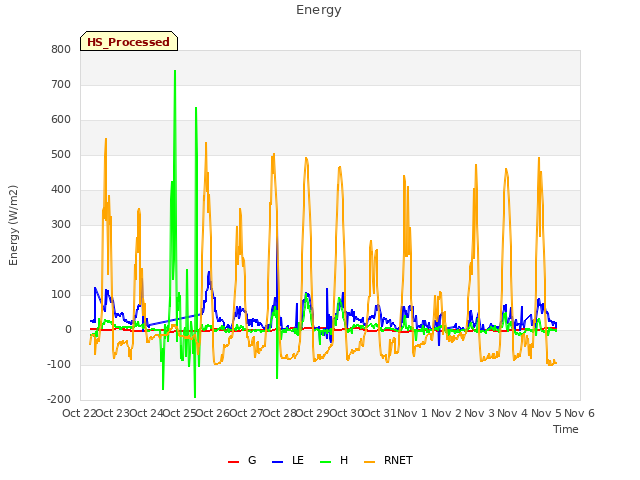Image resolution: width=640 pixels, height=480 pixels.
Task: Click the Nov 3 x-axis label
Action: (479, 413)
